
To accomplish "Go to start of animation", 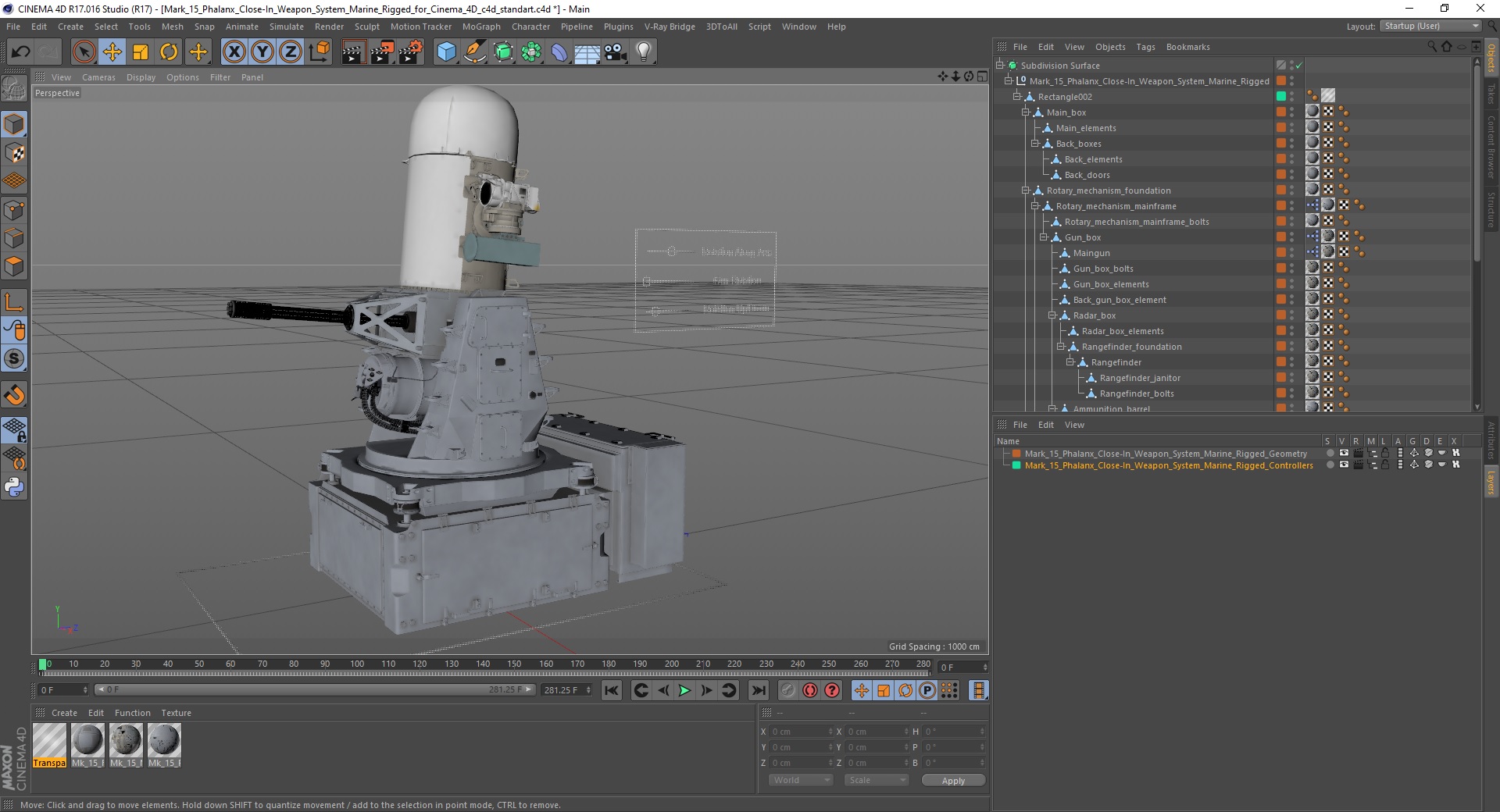I will point(612,690).
